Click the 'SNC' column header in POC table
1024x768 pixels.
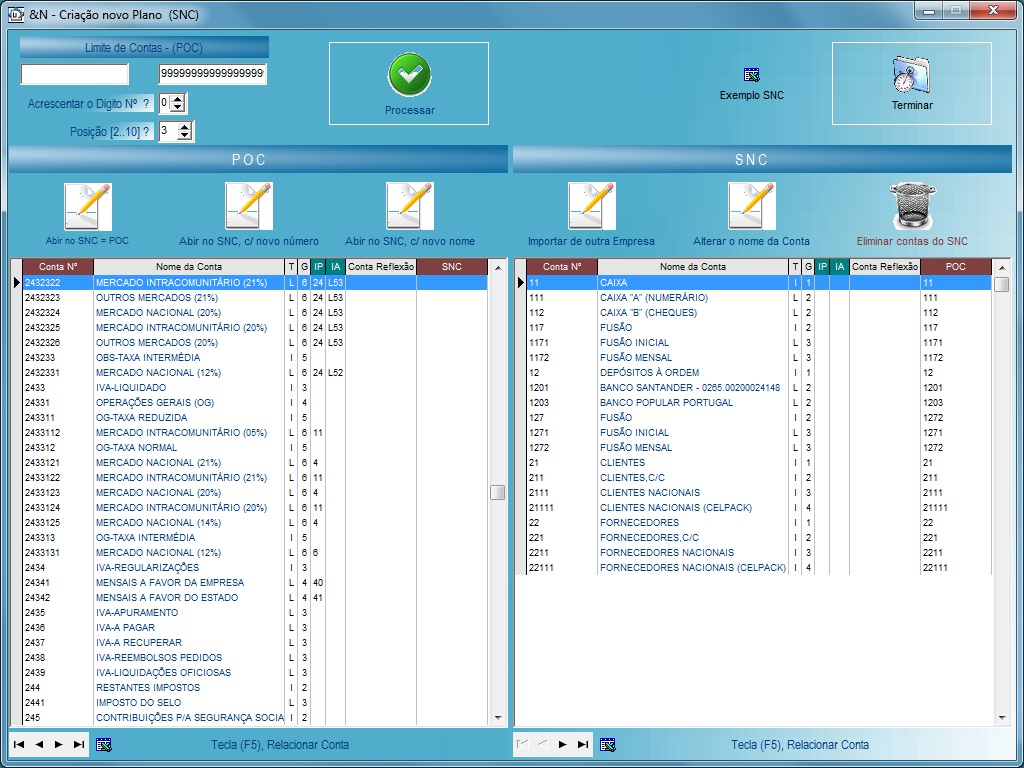(x=452, y=266)
